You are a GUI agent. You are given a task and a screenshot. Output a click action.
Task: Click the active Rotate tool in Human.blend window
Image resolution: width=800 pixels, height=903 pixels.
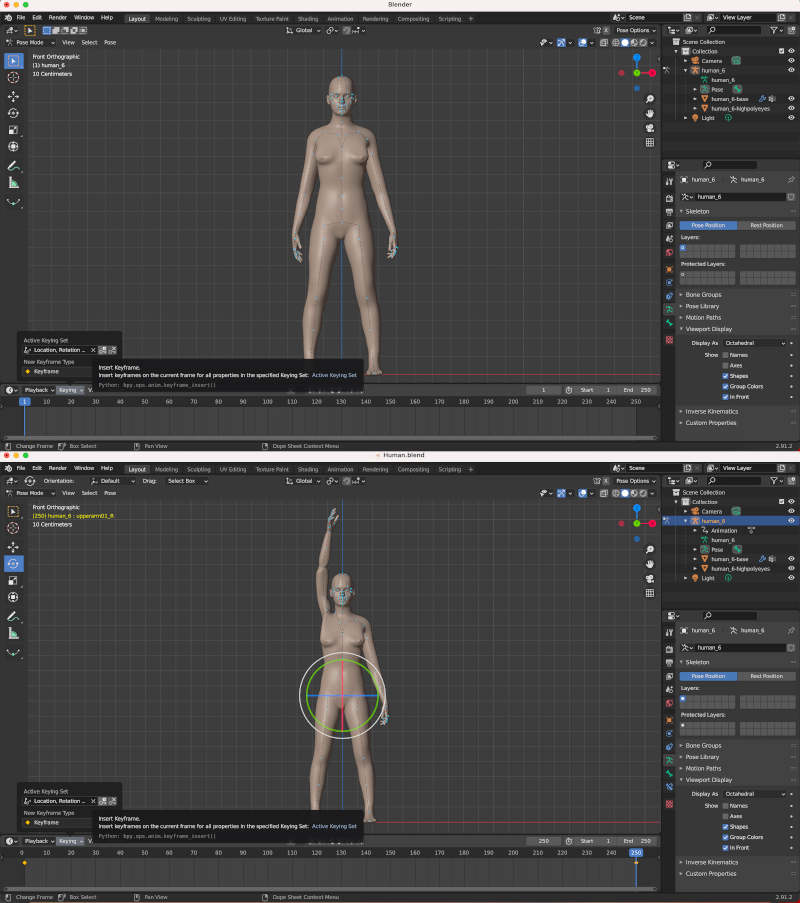click(x=13, y=564)
